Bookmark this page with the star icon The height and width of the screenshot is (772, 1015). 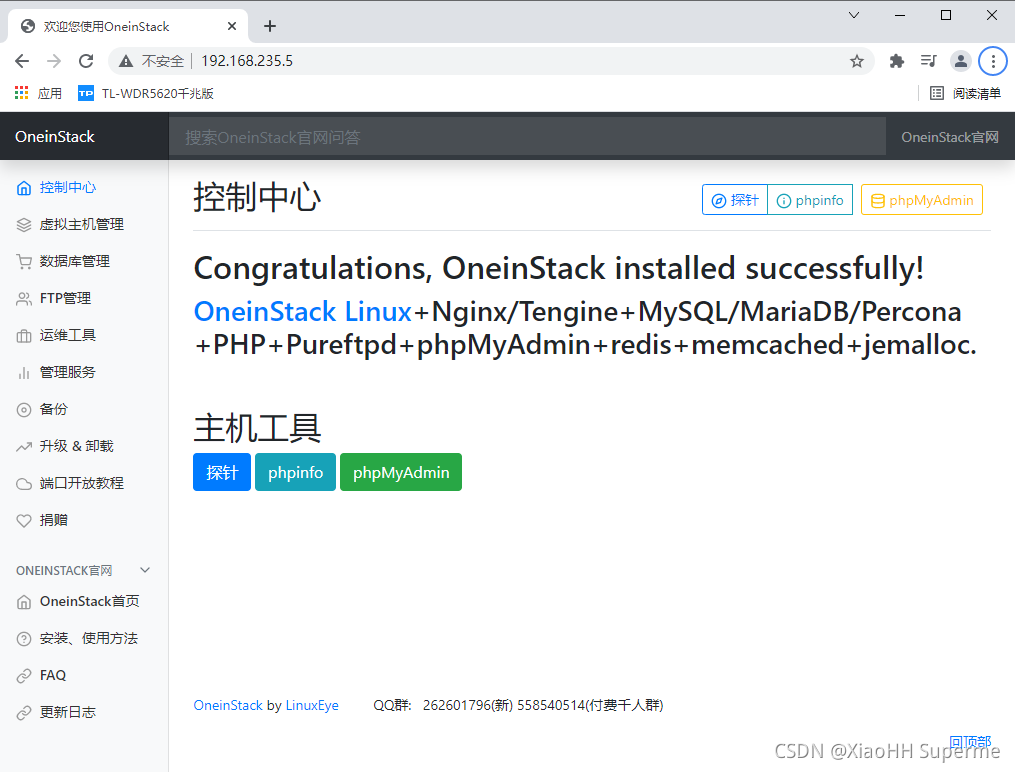(x=857, y=61)
